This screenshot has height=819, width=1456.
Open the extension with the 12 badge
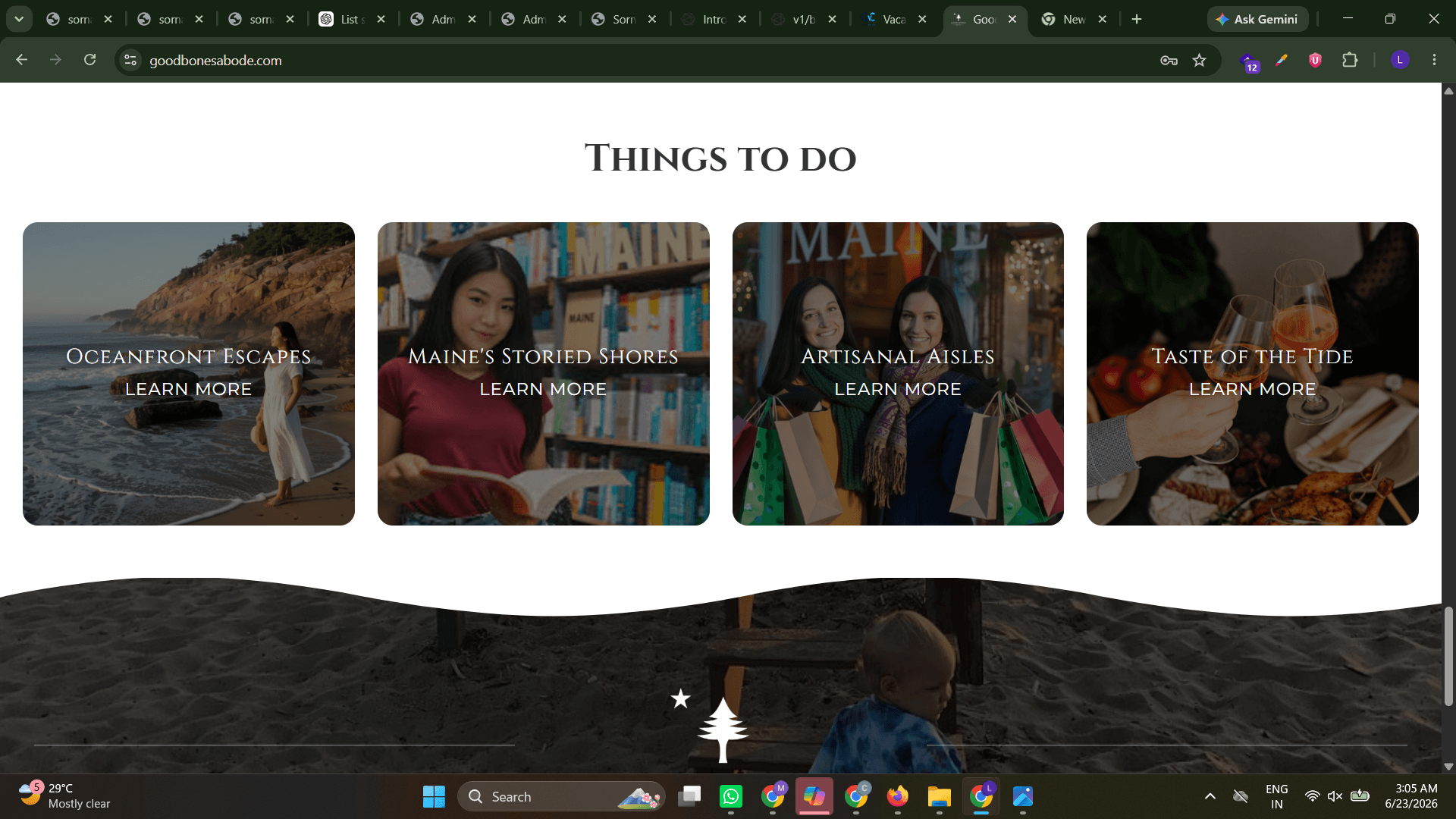[x=1249, y=62]
